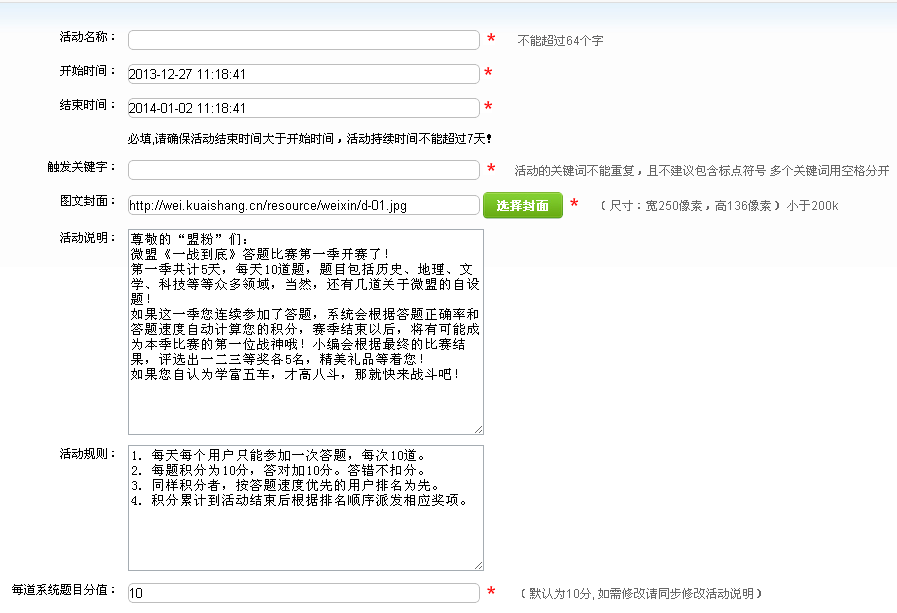Click red asterisk beside 触发关键字 field
The height and width of the screenshot is (613, 897).
491,170
